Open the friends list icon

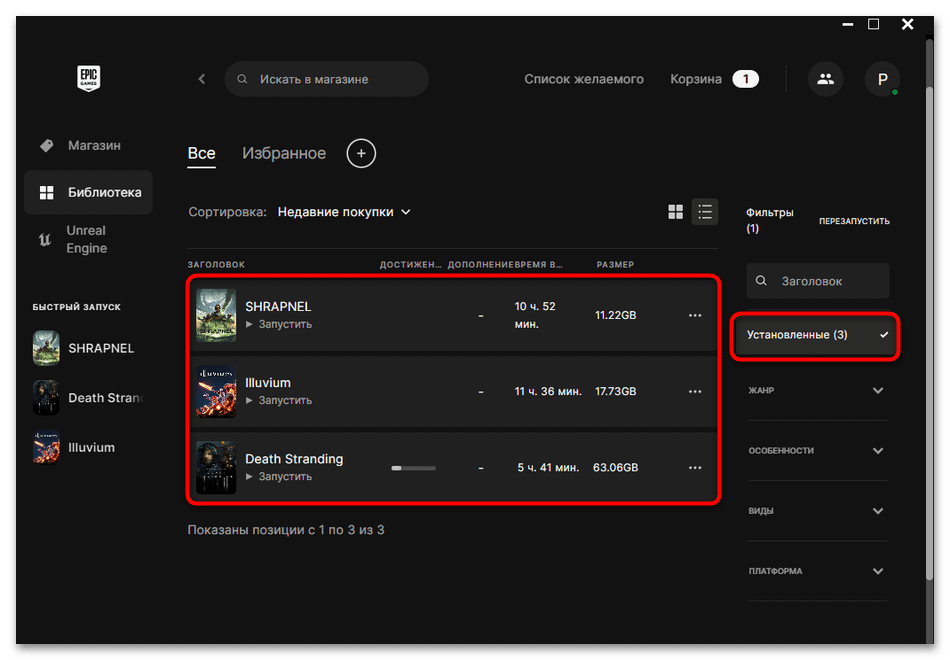click(x=825, y=79)
